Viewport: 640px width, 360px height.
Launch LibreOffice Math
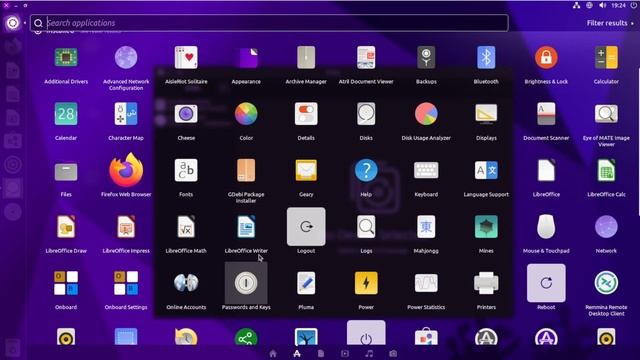(x=186, y=227)
